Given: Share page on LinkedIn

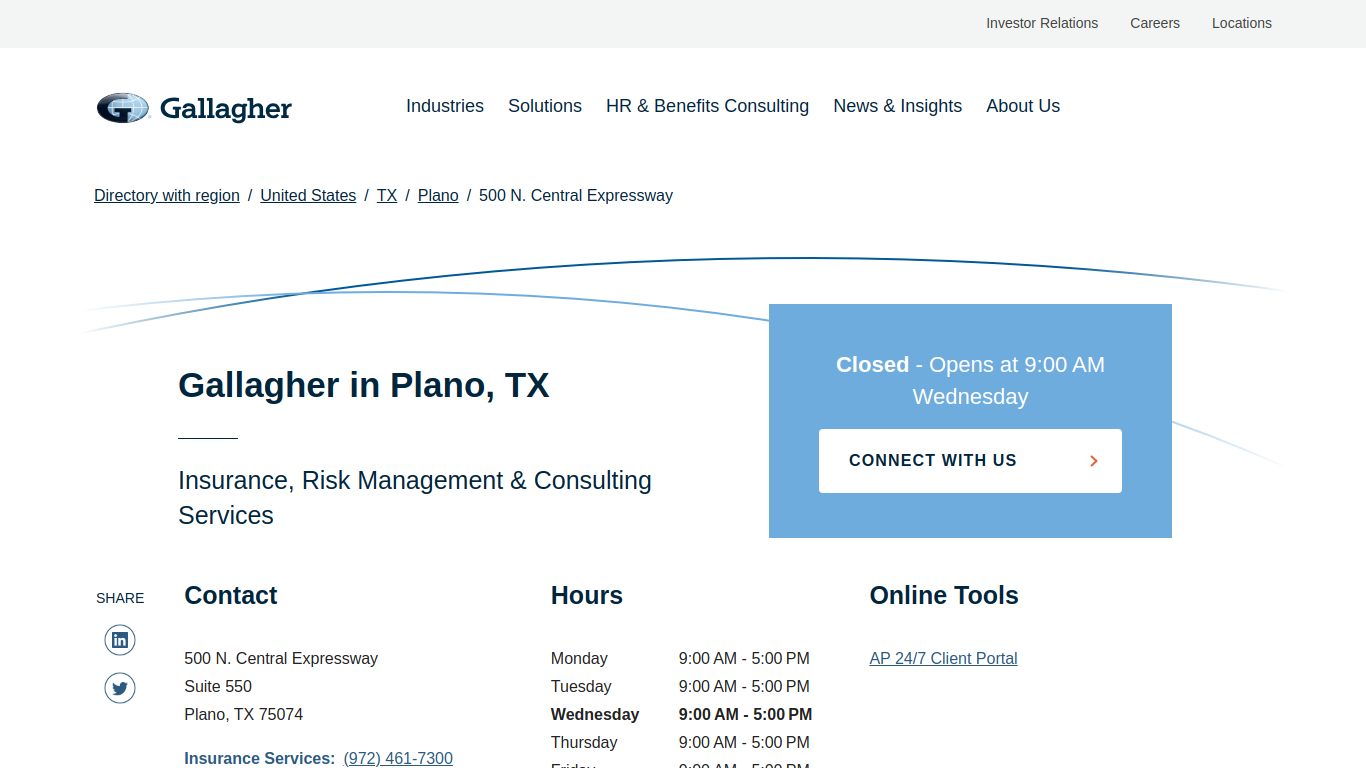Looking at the screenshot, I should (x=120, y=640).
